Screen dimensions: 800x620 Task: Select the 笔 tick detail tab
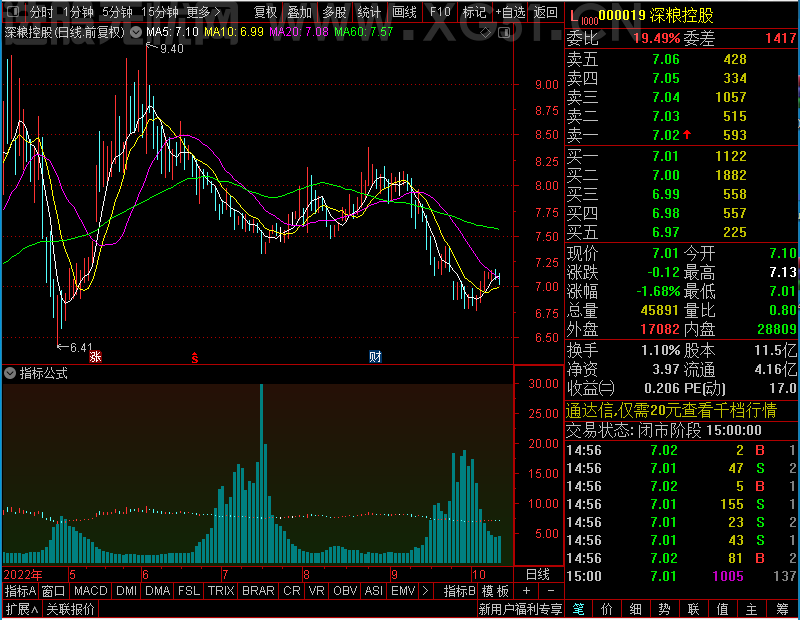[x=578, y=609]
